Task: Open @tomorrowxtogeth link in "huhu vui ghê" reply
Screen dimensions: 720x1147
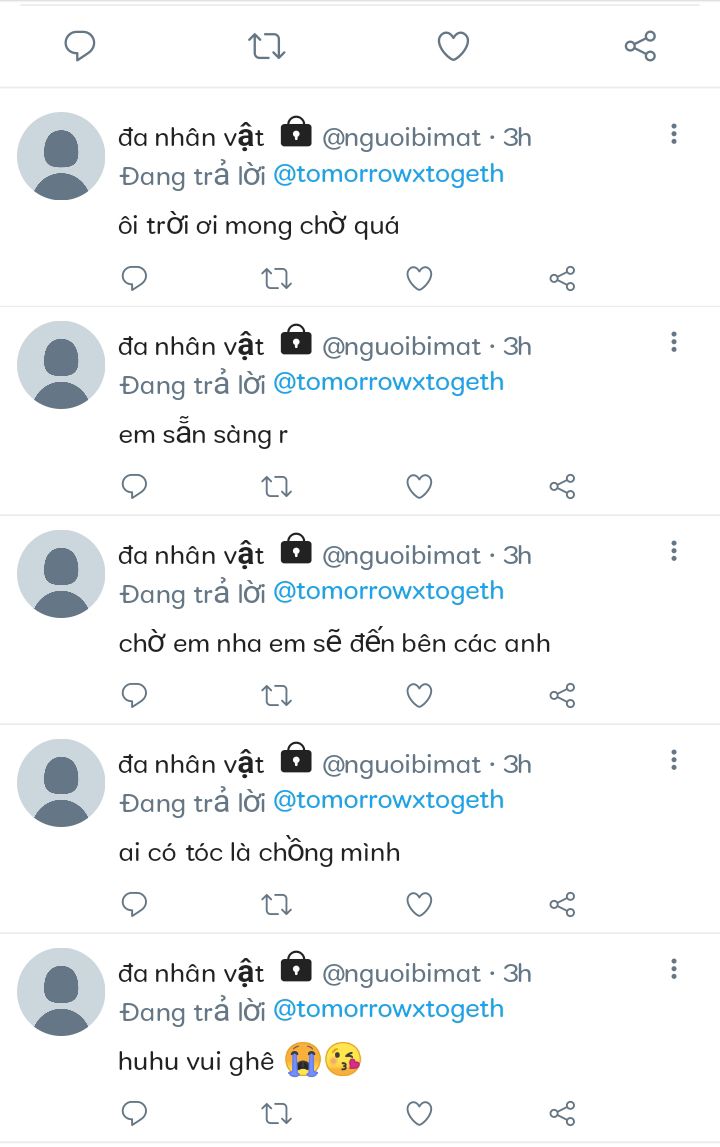Action: pyautogui.click(x=388, y=1009)
